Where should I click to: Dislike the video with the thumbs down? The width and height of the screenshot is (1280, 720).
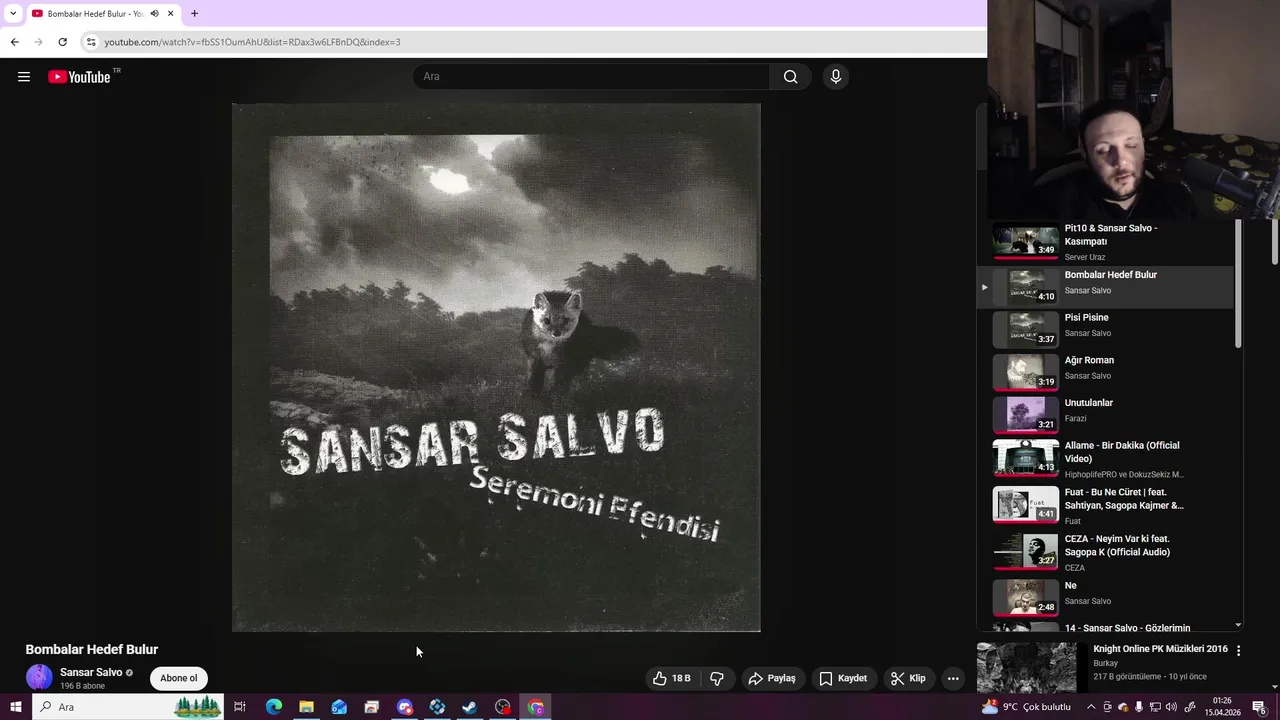(x=717, y=678)
